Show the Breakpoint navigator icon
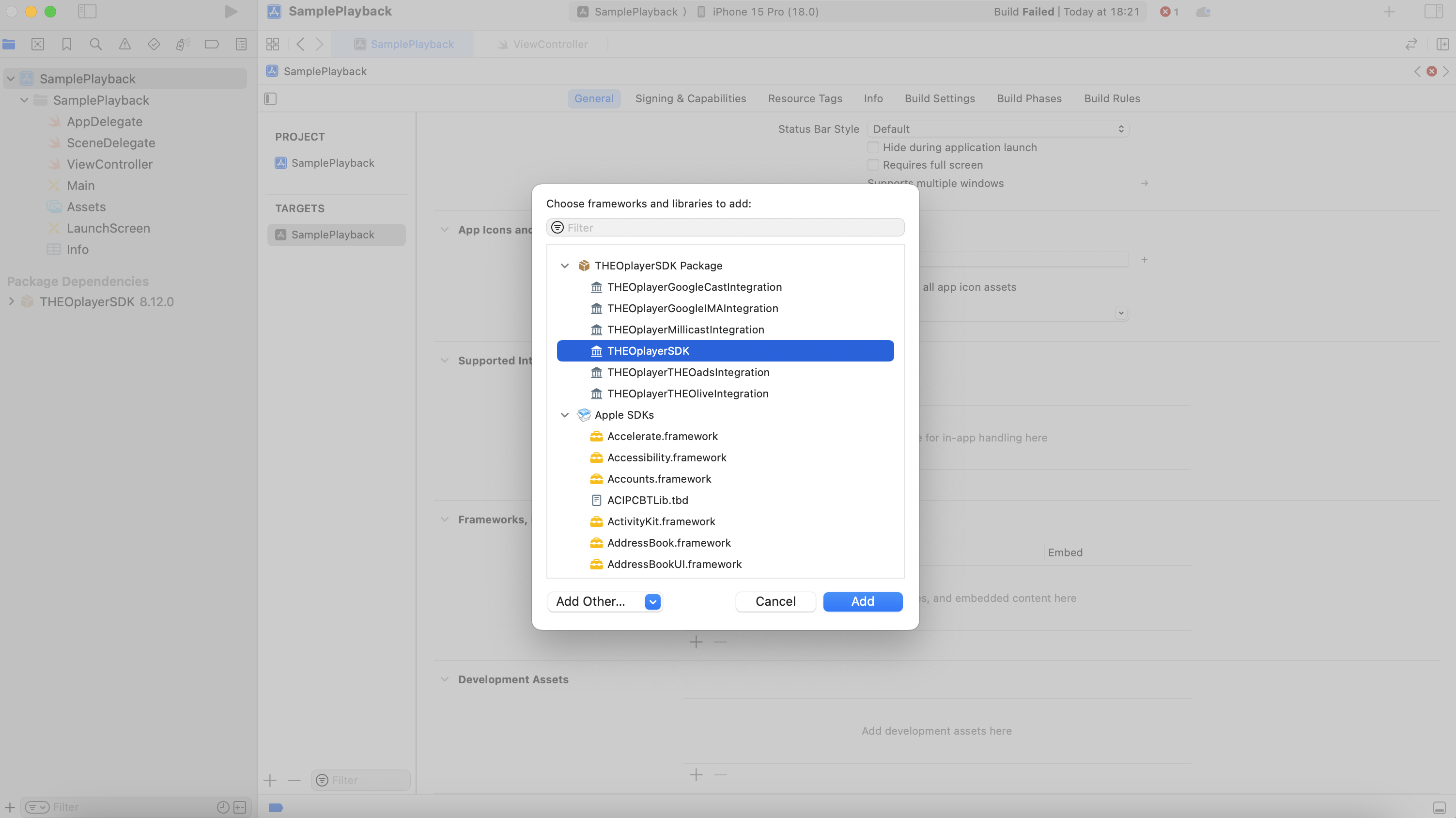The image size is (1456, 818). pos(211,44)
